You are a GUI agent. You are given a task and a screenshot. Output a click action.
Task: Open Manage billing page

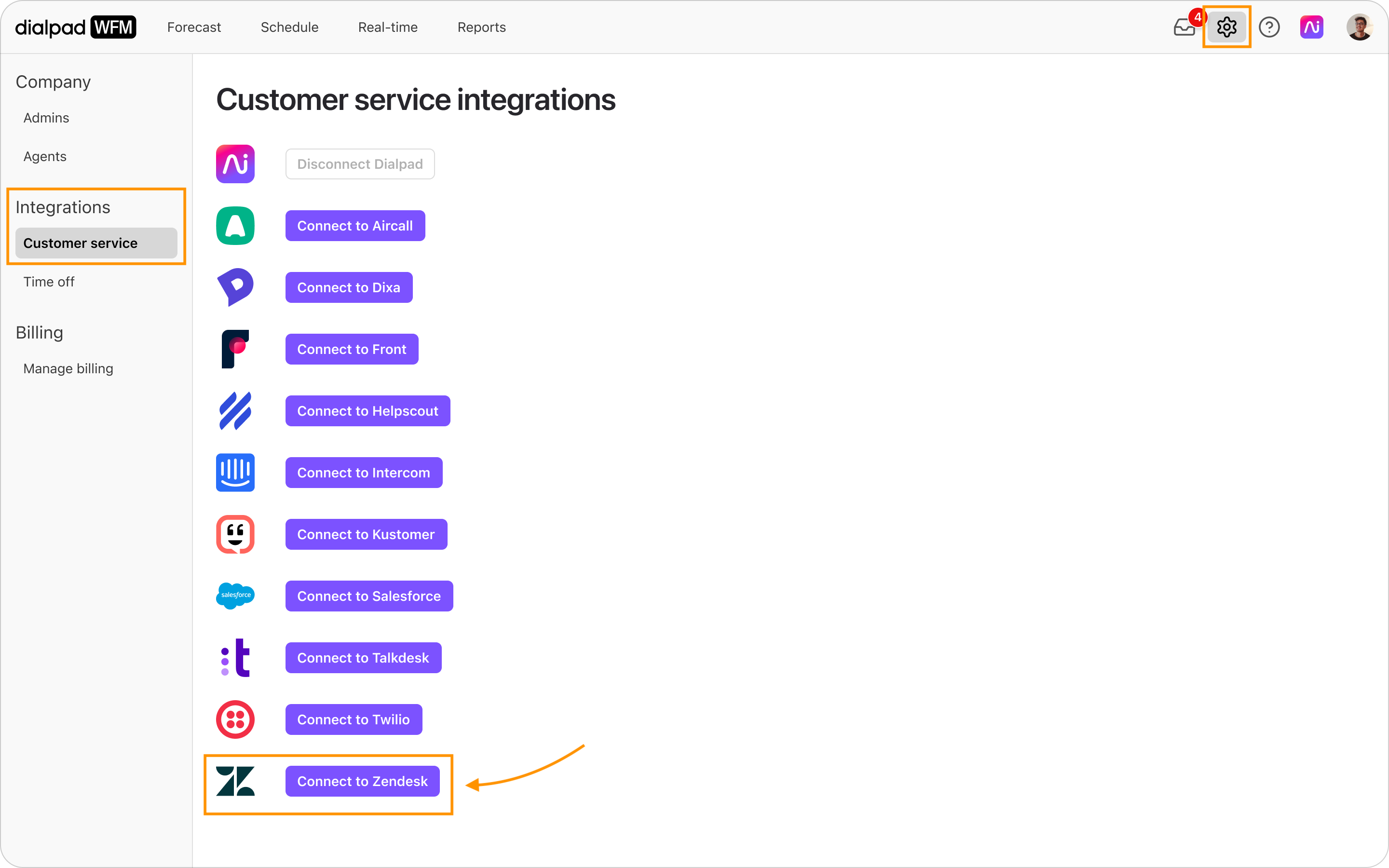[x=68, y=368]
